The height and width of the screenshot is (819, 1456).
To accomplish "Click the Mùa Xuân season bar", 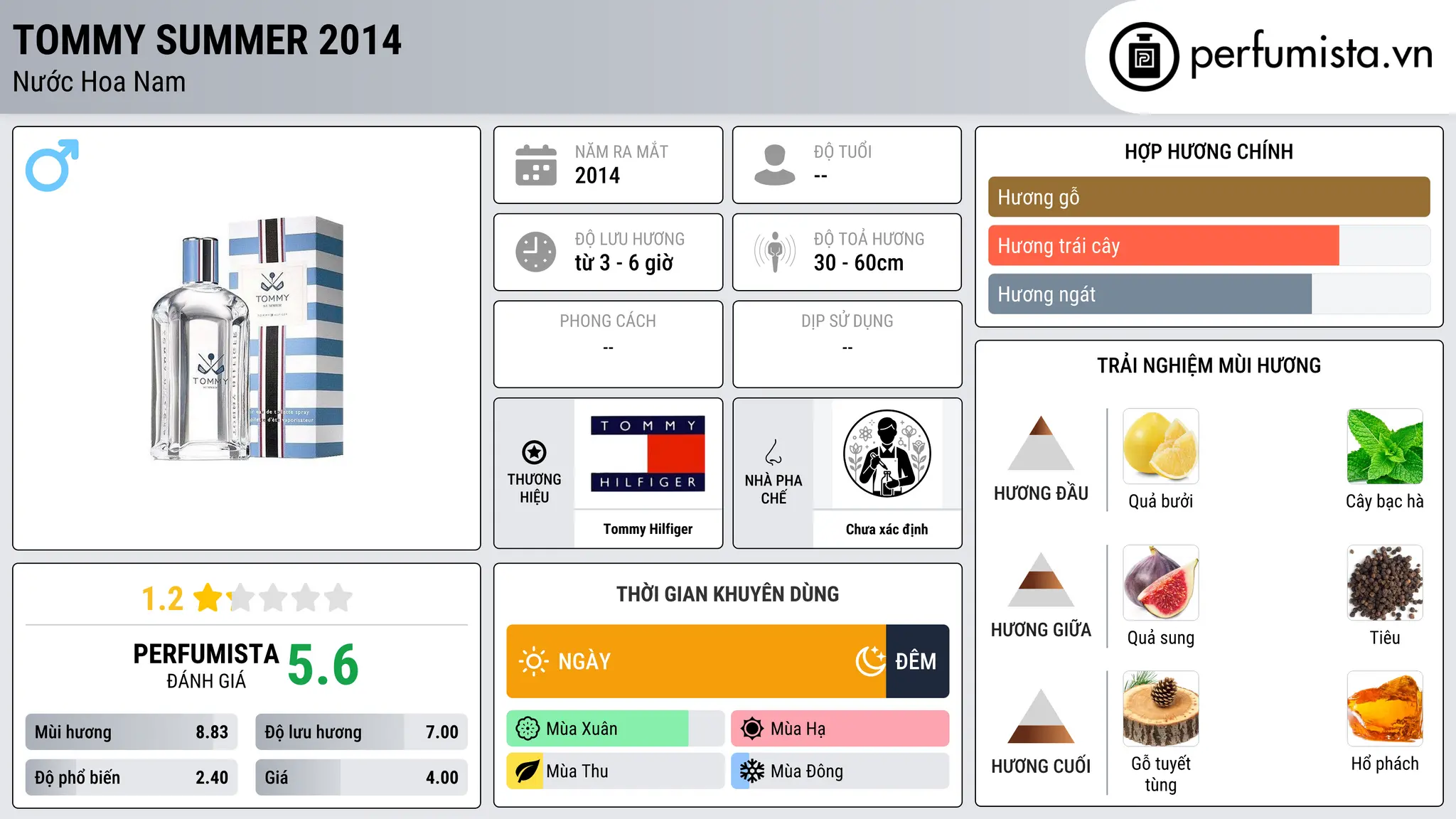I will [x=615, y=729].
